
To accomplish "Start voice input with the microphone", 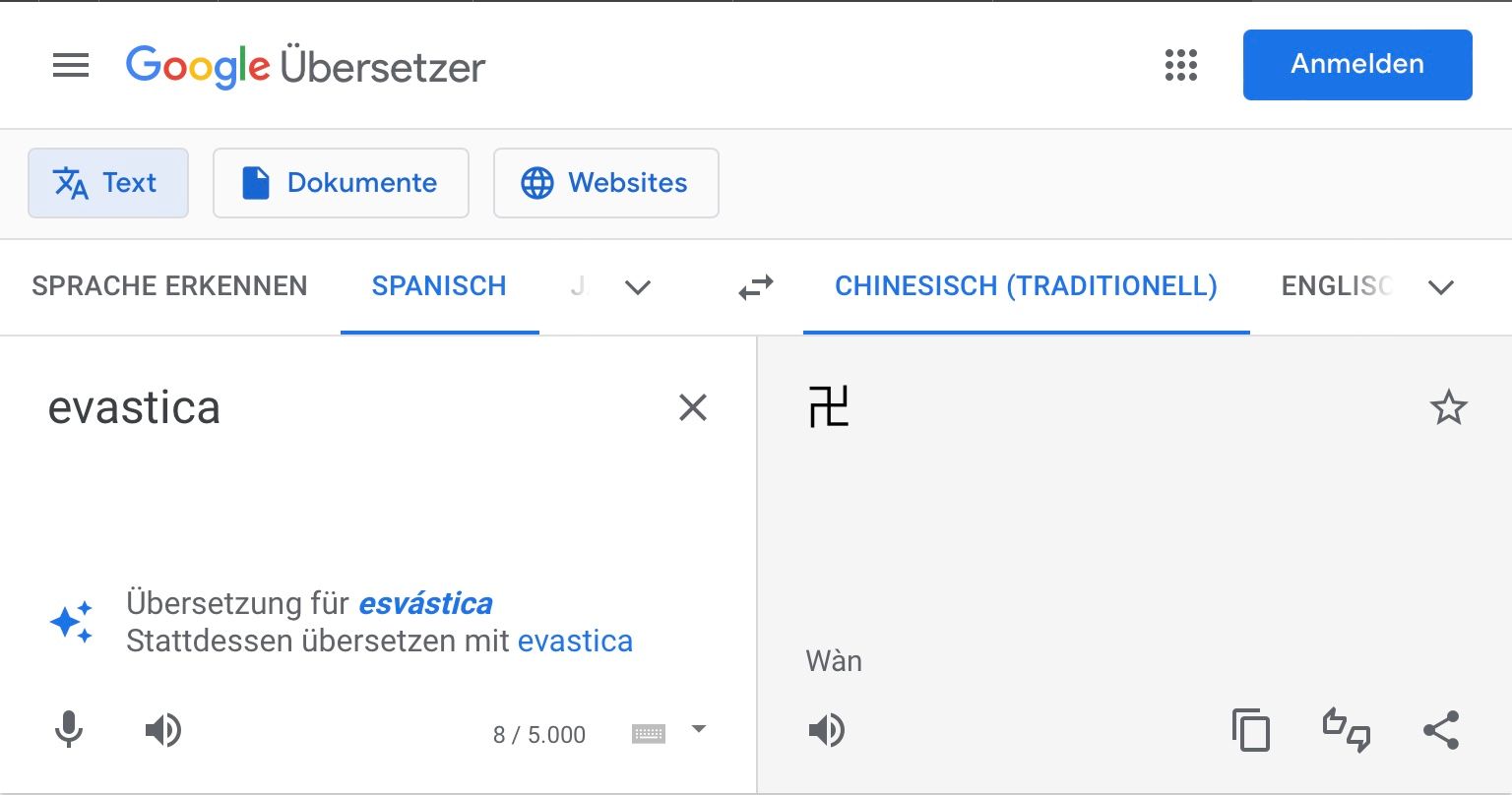I will pyautogui.click(x=69, y=731).
